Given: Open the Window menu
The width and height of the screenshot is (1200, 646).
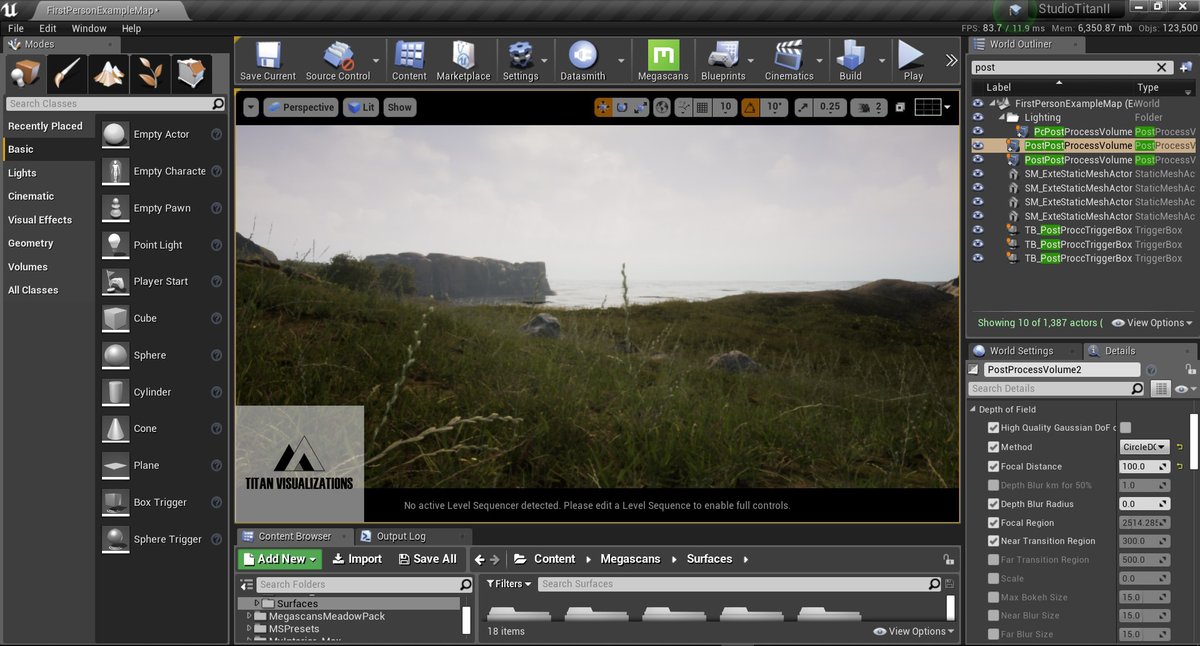Looking at the screenshot, I should [89, 29].
